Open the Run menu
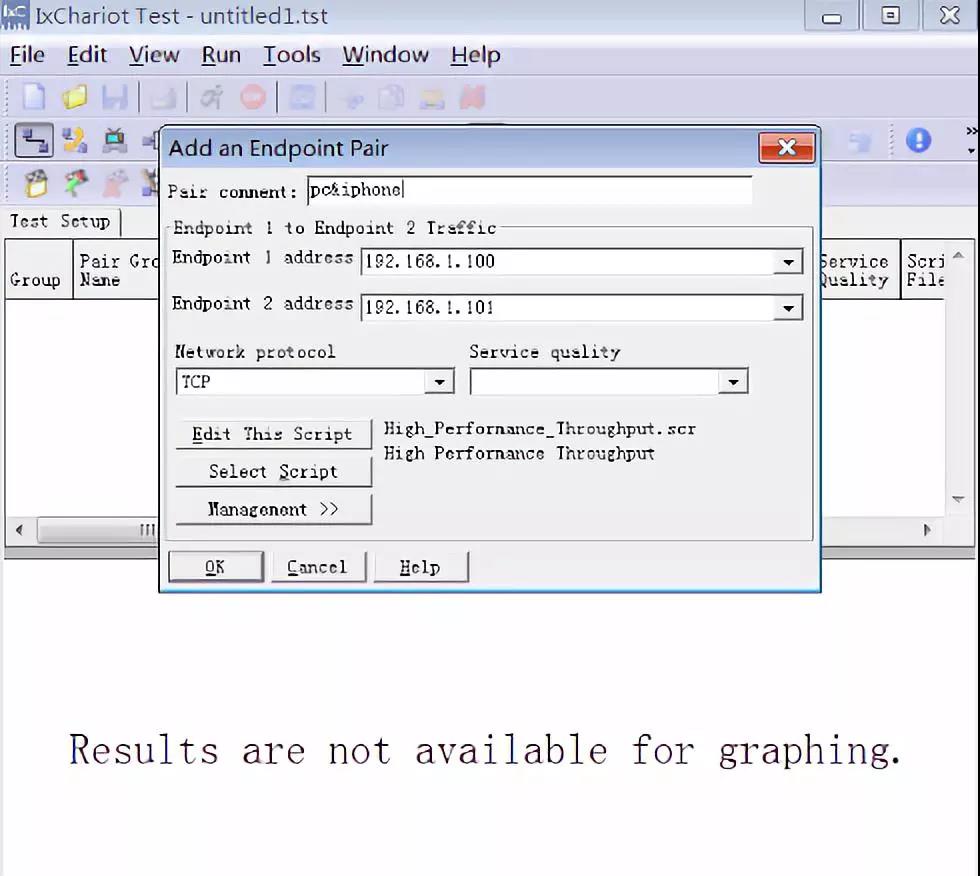The height and width of the screenshot is (876, 980). [221, 55]
